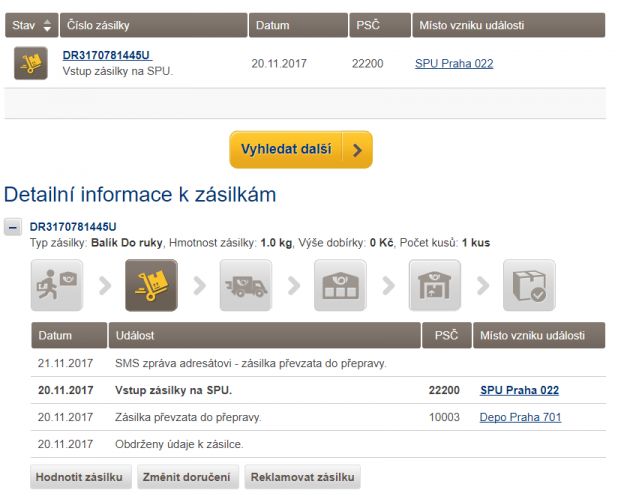Sort results by the Stav column arrows
The height and width of the screenshot is (499, 624).
point(47,25)
